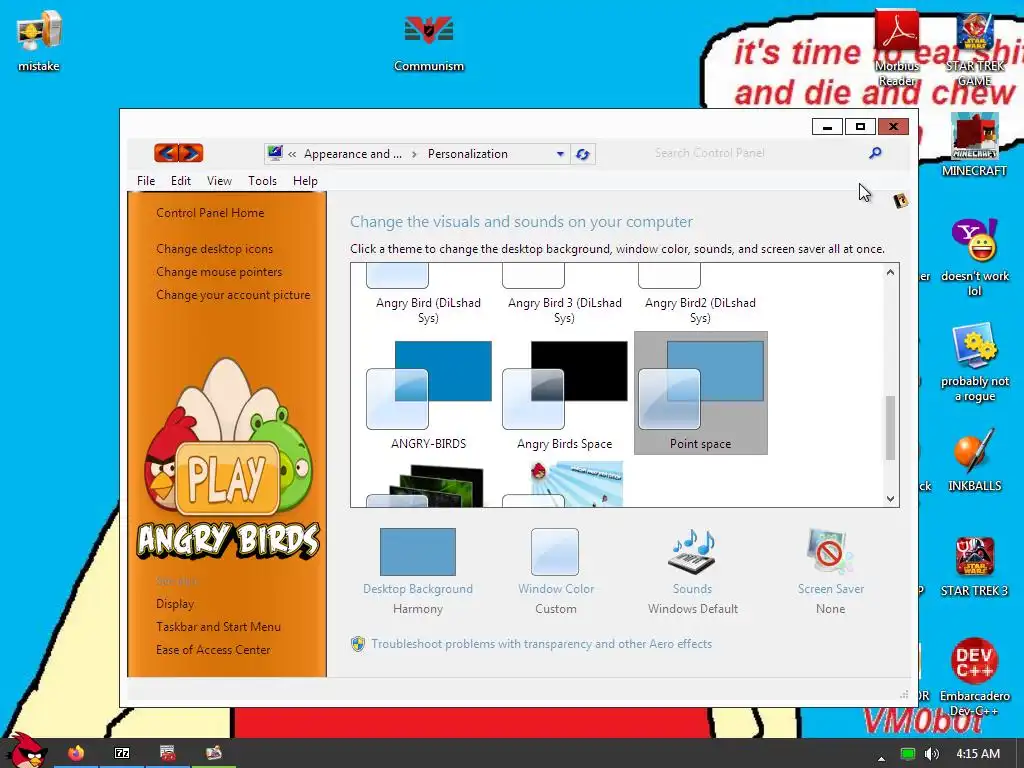This screenshot has height=768, width=1024.
Task: Show hidden tray icons arrow
Action: [882, 758]
